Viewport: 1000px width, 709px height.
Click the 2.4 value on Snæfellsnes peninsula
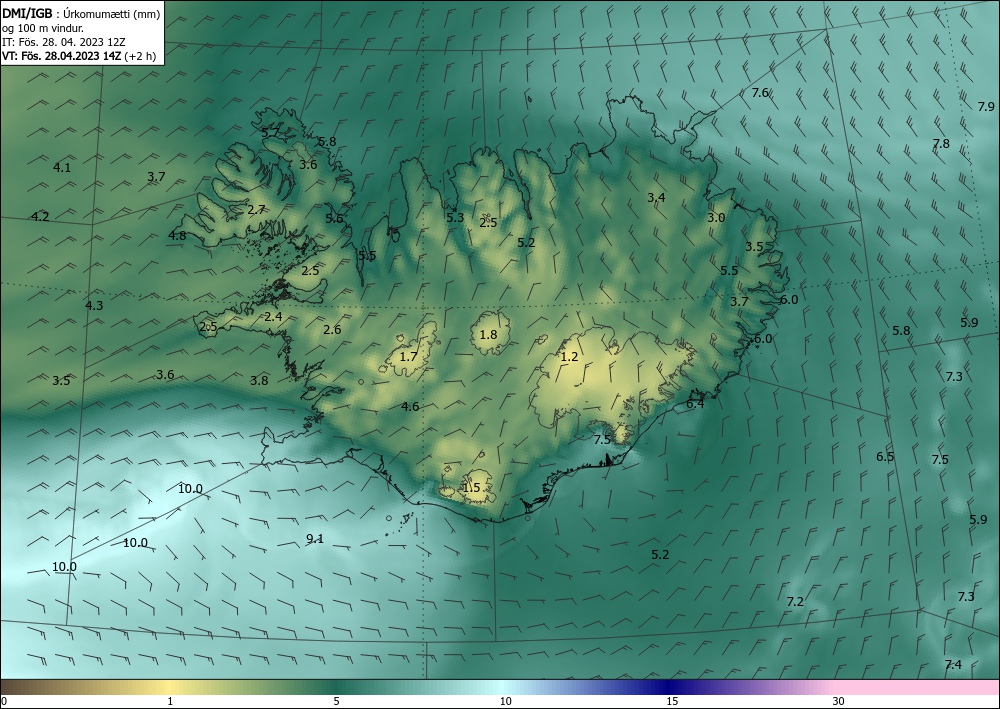click(274, 316)
